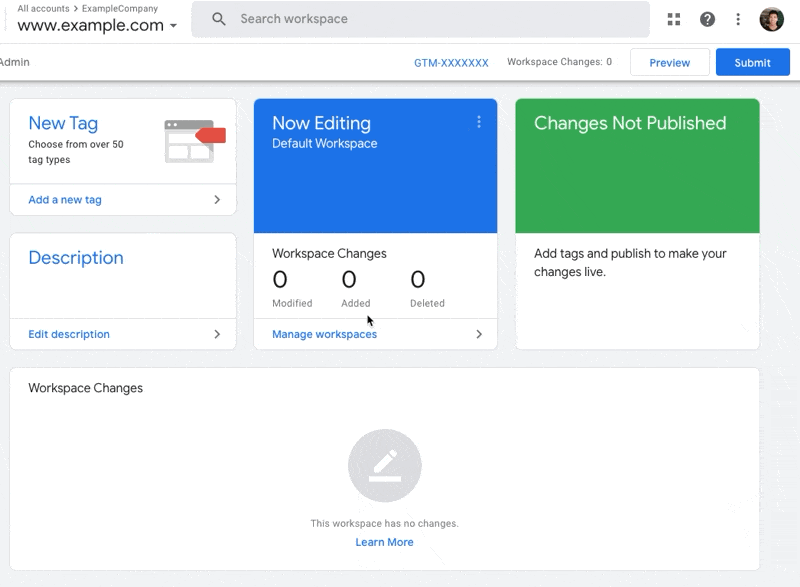Click the New Tag illustration icon
800x587 pixels.
click(x=195, y=140)
